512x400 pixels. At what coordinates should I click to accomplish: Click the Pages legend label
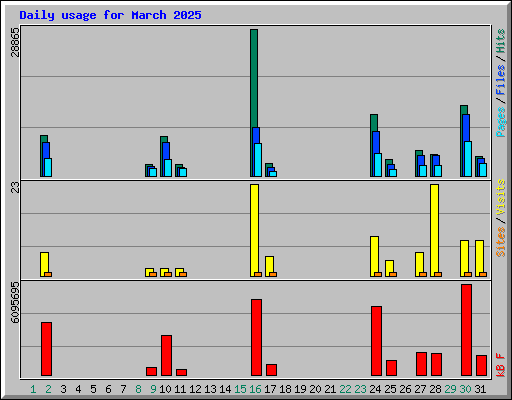click(501, 122)
